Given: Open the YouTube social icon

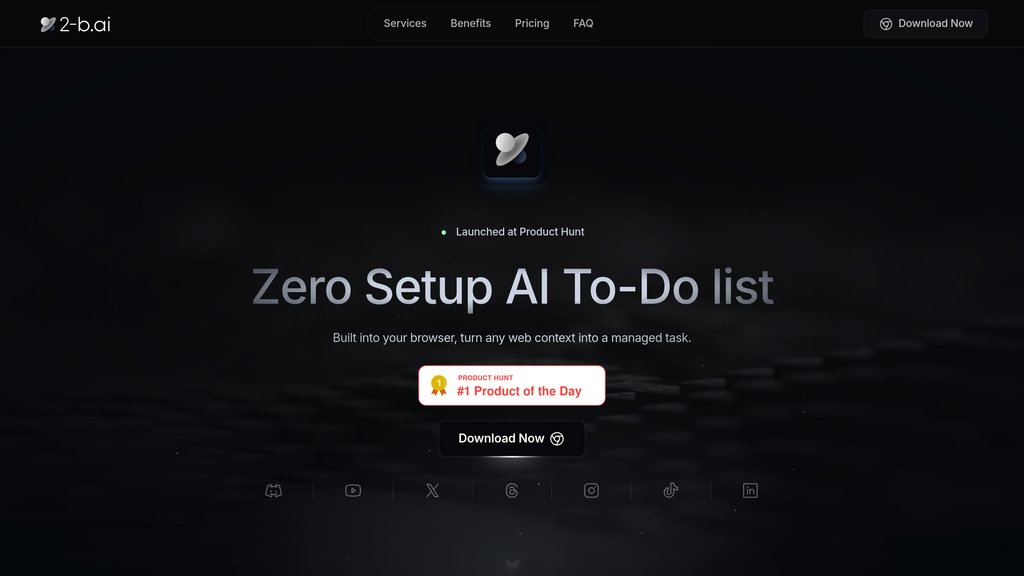Looking at the screenshot, I should [353, 490].
